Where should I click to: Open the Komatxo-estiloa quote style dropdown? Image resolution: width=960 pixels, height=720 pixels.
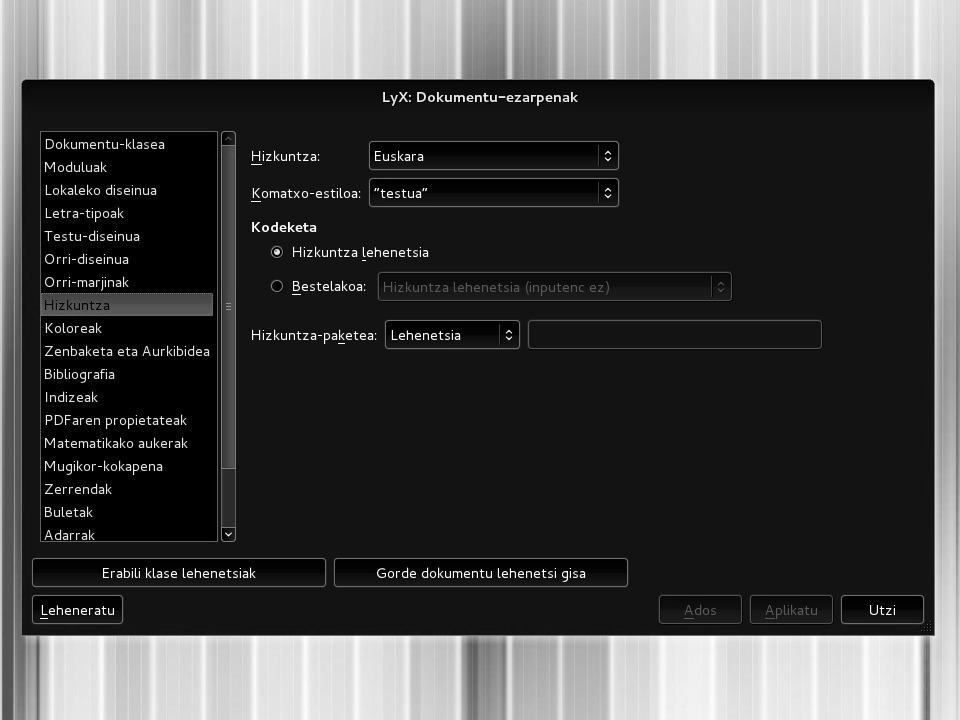[x=493, y=193]
